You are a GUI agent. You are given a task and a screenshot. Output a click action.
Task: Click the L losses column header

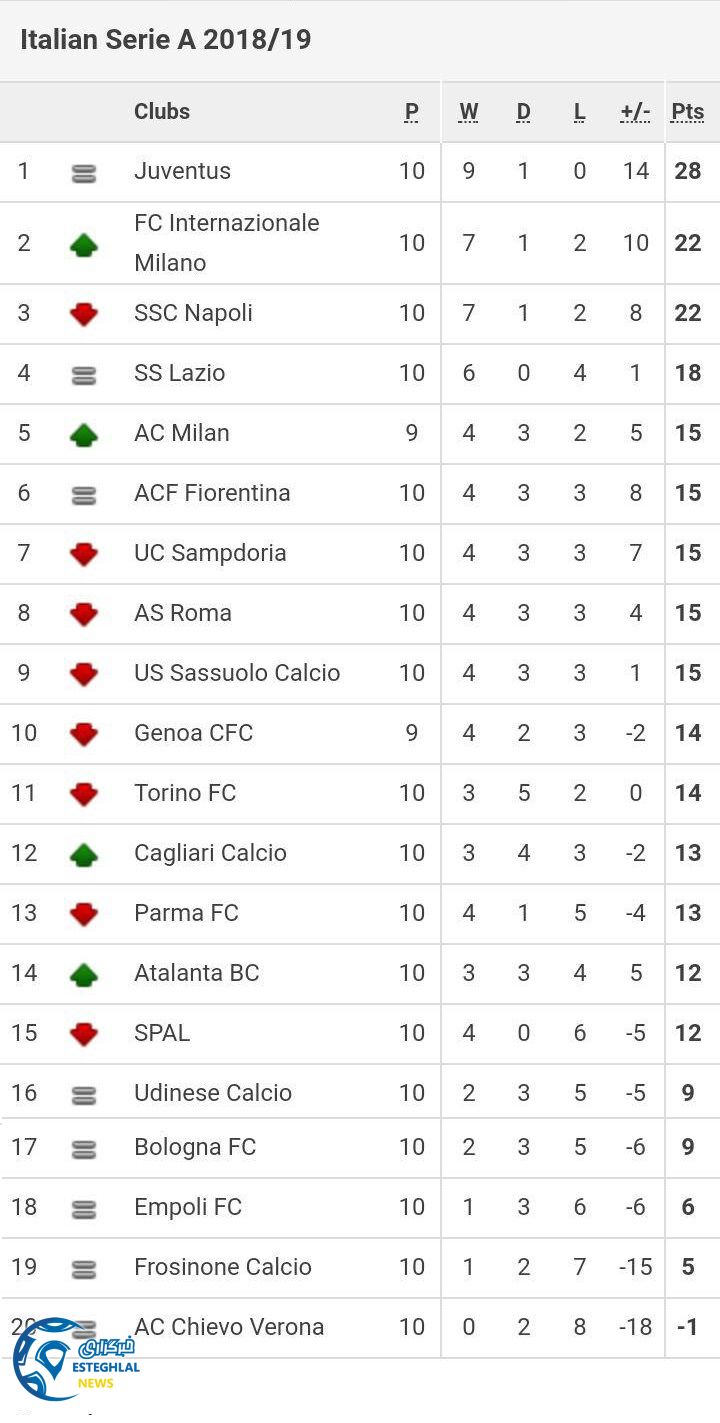[579, 112]
